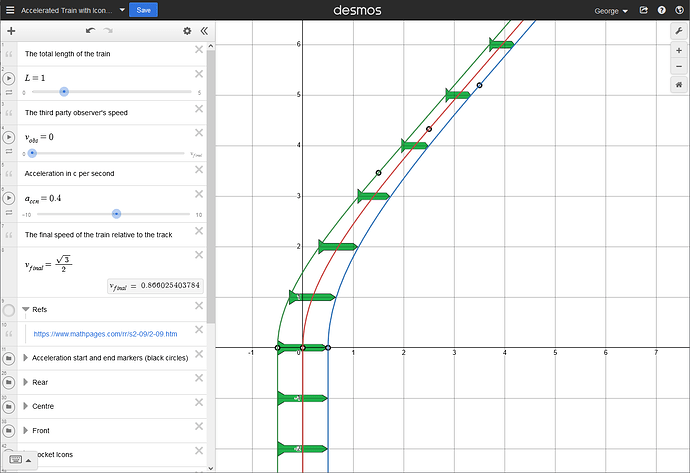Play the L slider animation
The width and height of the screenshot is (690, 473).
click(x=8, y=78)
